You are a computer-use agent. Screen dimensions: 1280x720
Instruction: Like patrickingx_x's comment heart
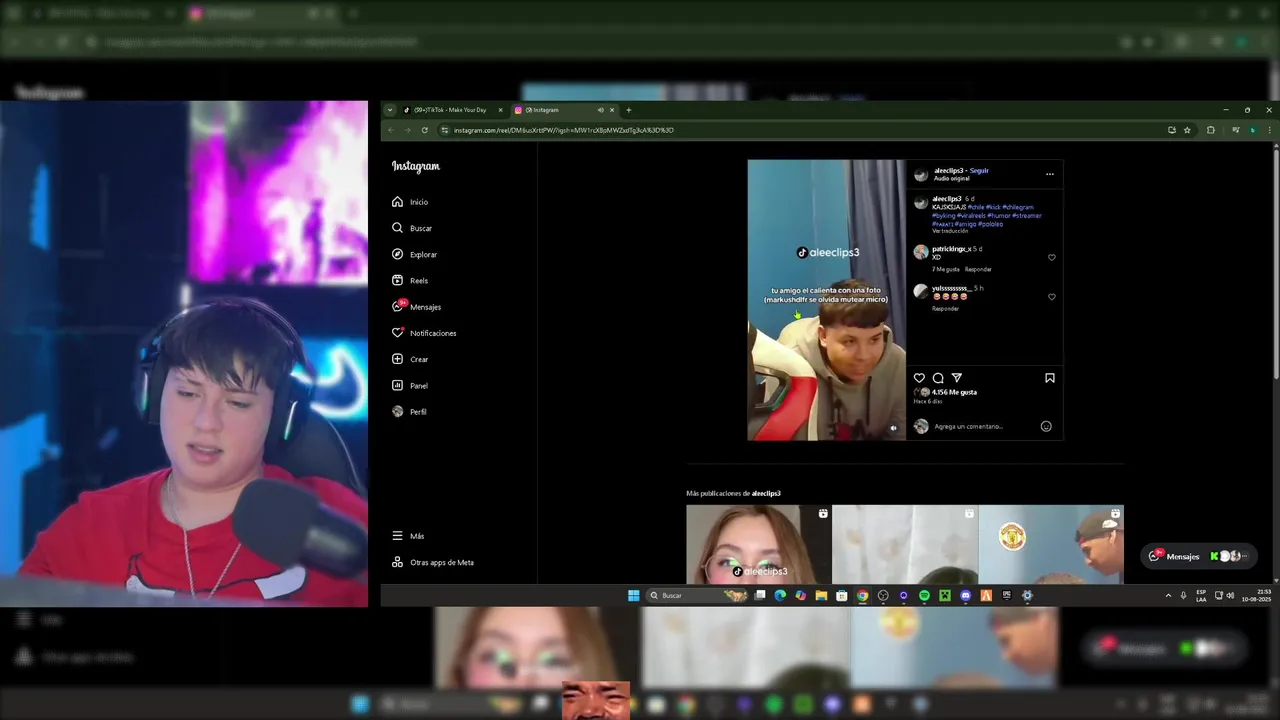(x=1051, y=257)
